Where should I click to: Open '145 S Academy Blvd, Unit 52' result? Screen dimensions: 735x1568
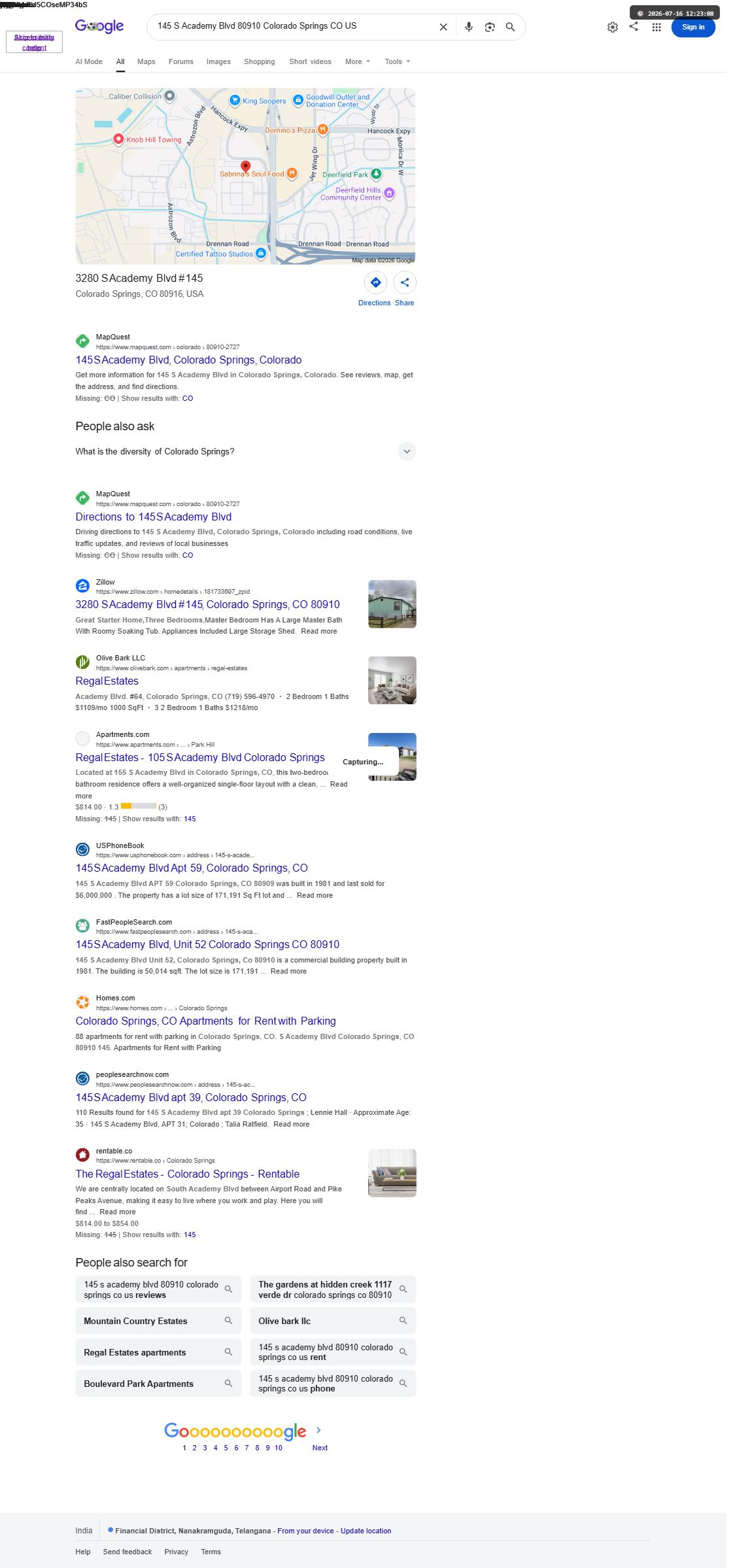coord(207,944)
